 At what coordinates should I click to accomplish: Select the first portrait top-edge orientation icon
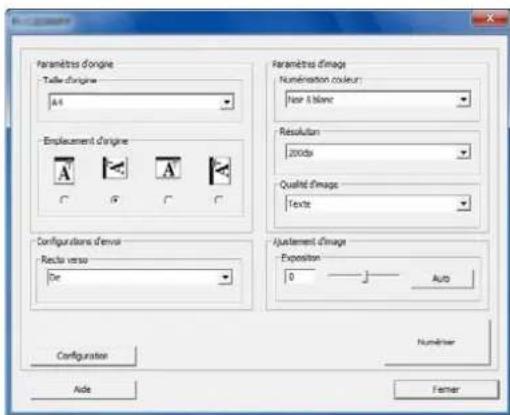point(64,170)
